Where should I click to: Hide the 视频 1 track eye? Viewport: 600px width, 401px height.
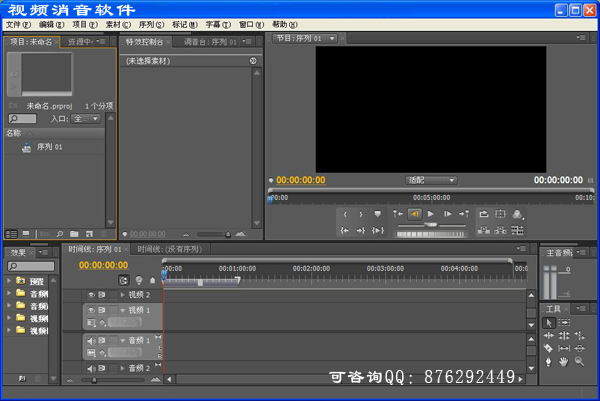point(91,310)
